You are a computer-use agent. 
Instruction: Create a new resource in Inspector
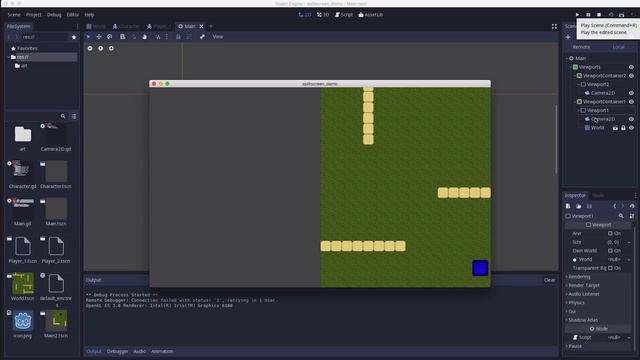[x=568, y=206]
